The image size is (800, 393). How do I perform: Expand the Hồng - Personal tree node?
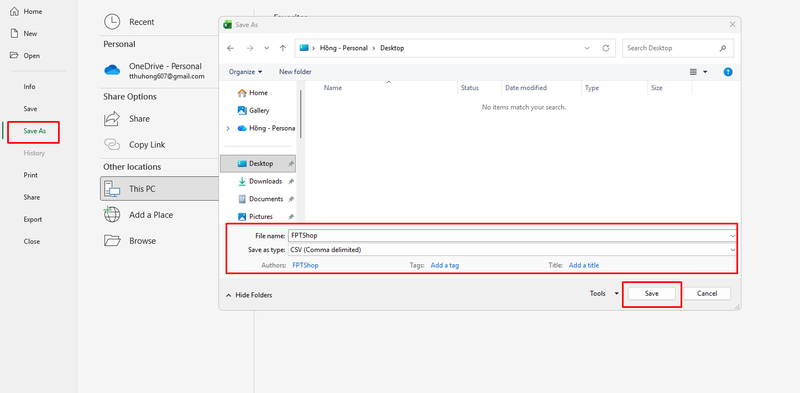click(x=228, y=129)
